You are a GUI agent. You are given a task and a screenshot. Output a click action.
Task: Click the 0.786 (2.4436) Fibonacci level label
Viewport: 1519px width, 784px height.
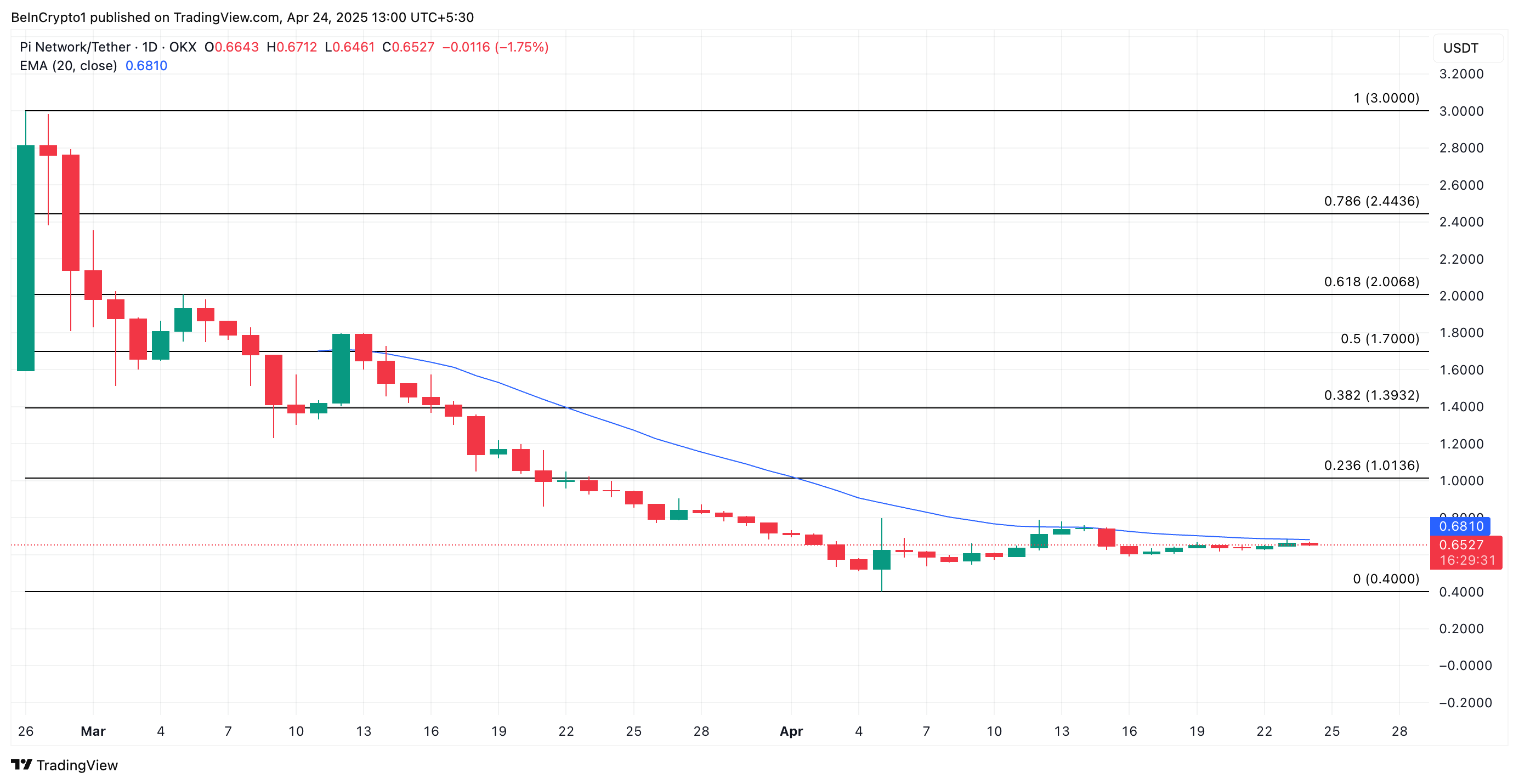[x=1371, y=201]
